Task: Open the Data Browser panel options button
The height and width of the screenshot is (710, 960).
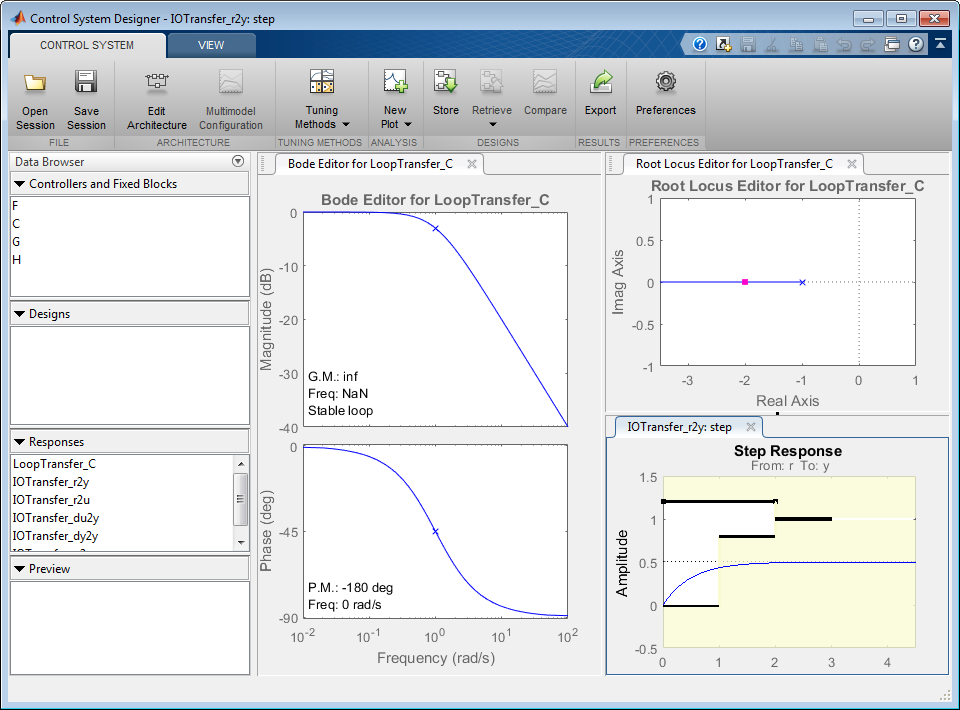Action: (238, 162)
